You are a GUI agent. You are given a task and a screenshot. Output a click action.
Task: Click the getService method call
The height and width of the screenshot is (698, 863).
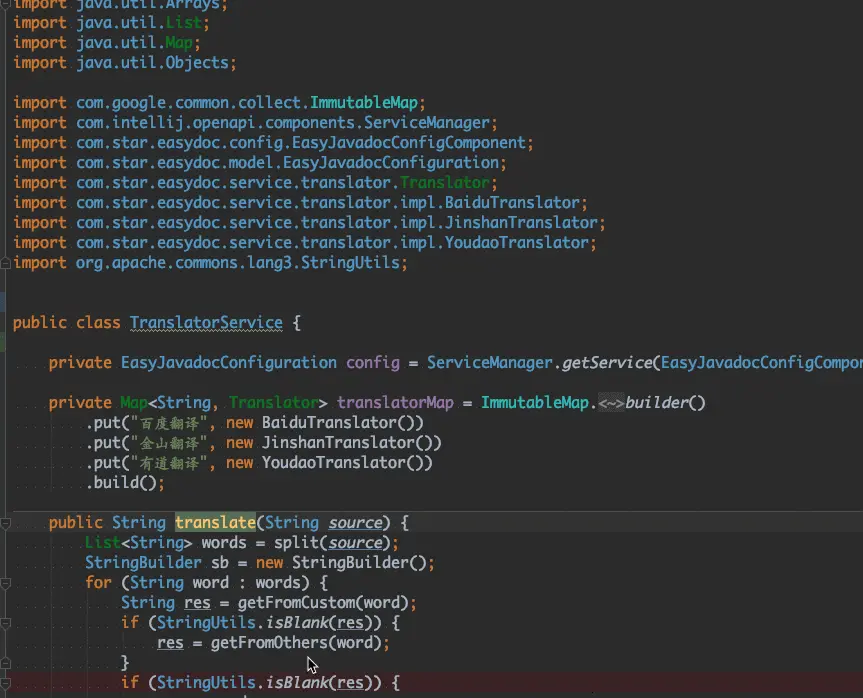click(607, 363)
